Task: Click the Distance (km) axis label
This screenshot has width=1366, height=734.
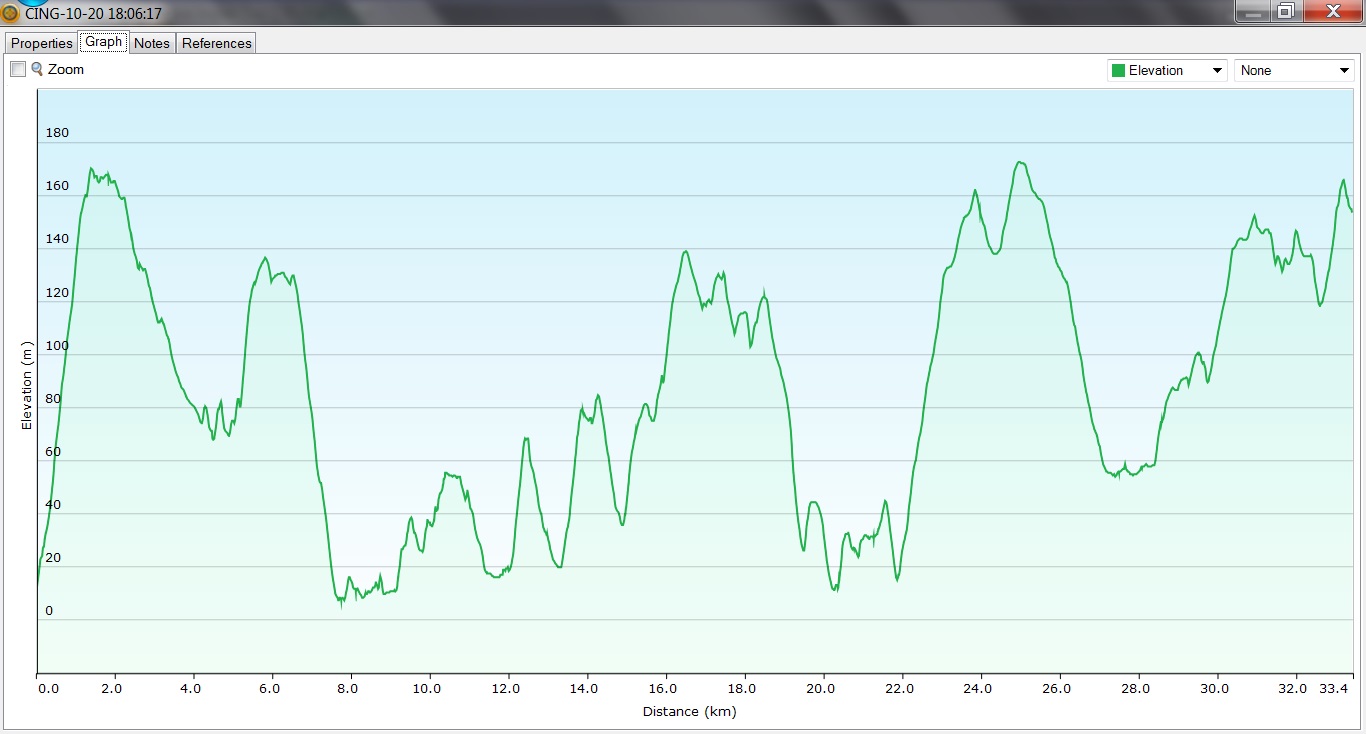Action: coord(689,712)
